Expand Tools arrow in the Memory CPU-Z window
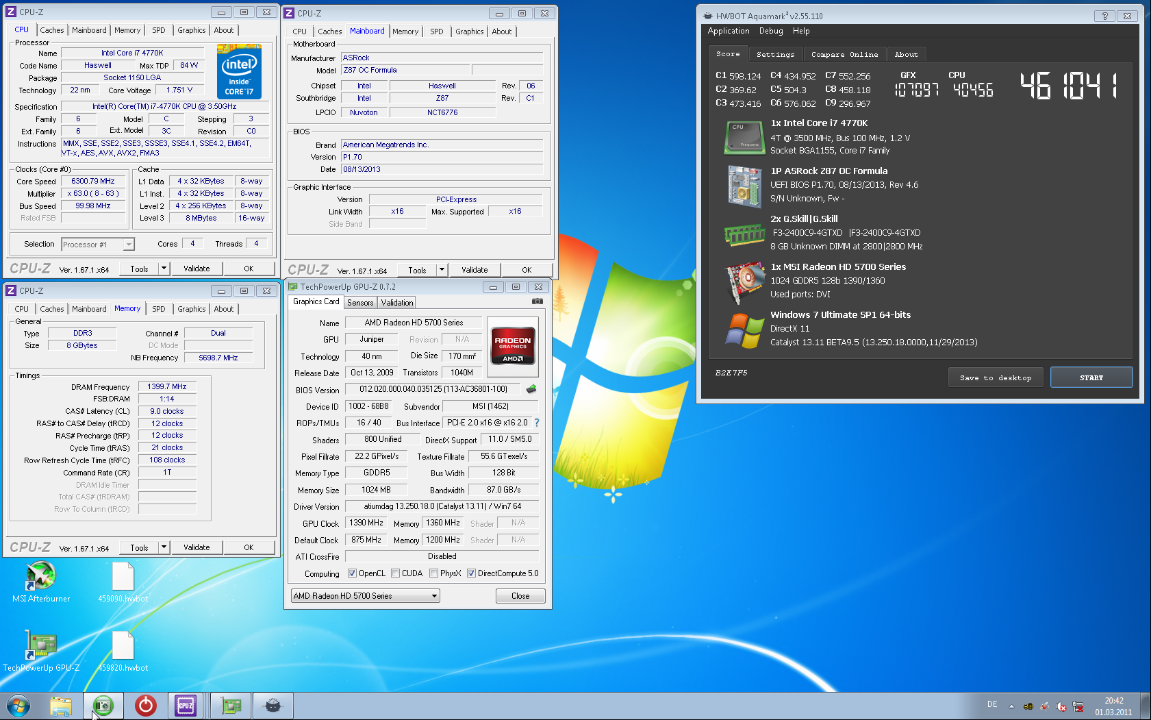This screenshot has height=720, width=1151. (x=164, y=548)
